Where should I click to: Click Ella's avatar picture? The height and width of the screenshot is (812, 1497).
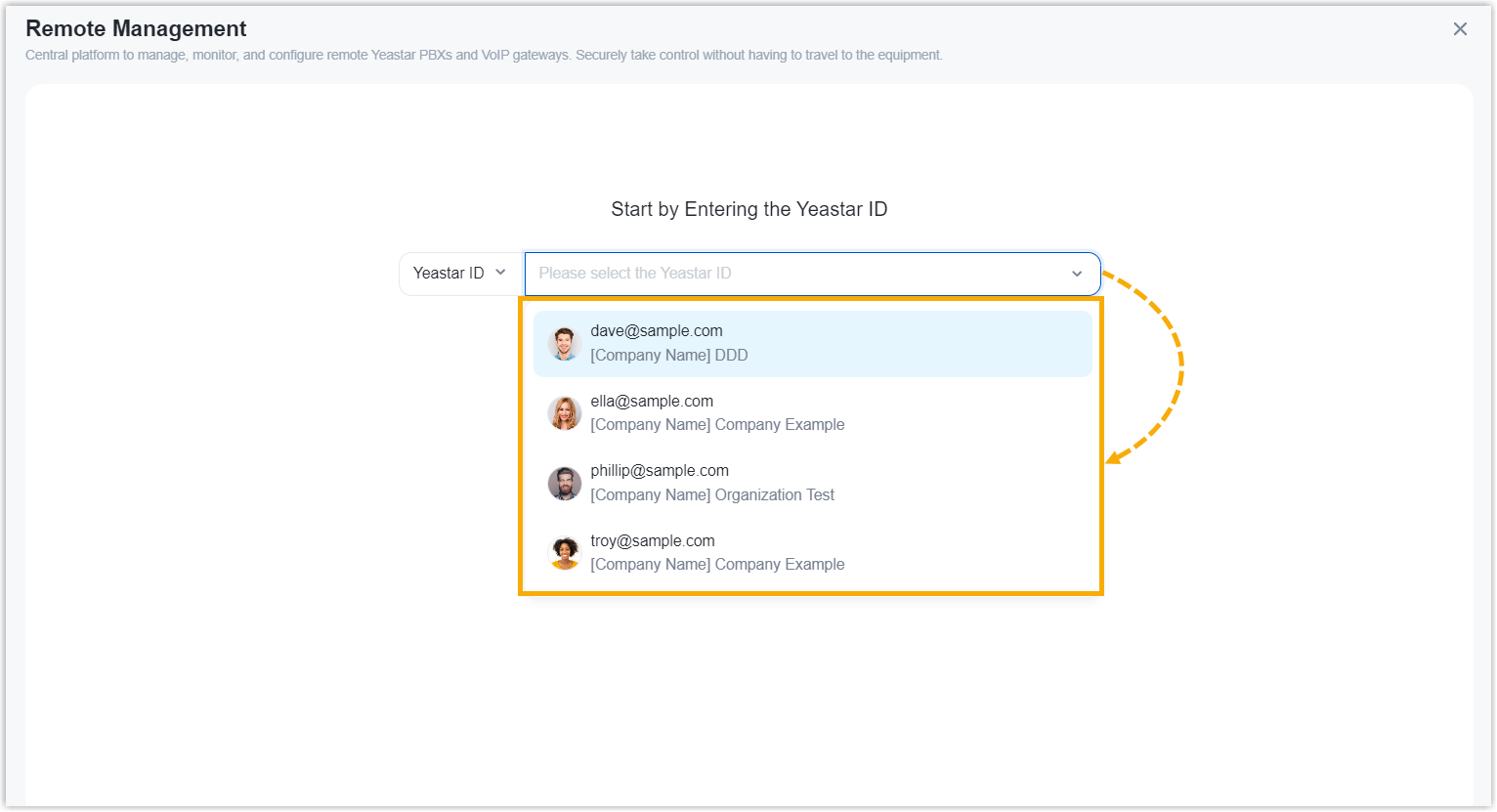[564, 413]
